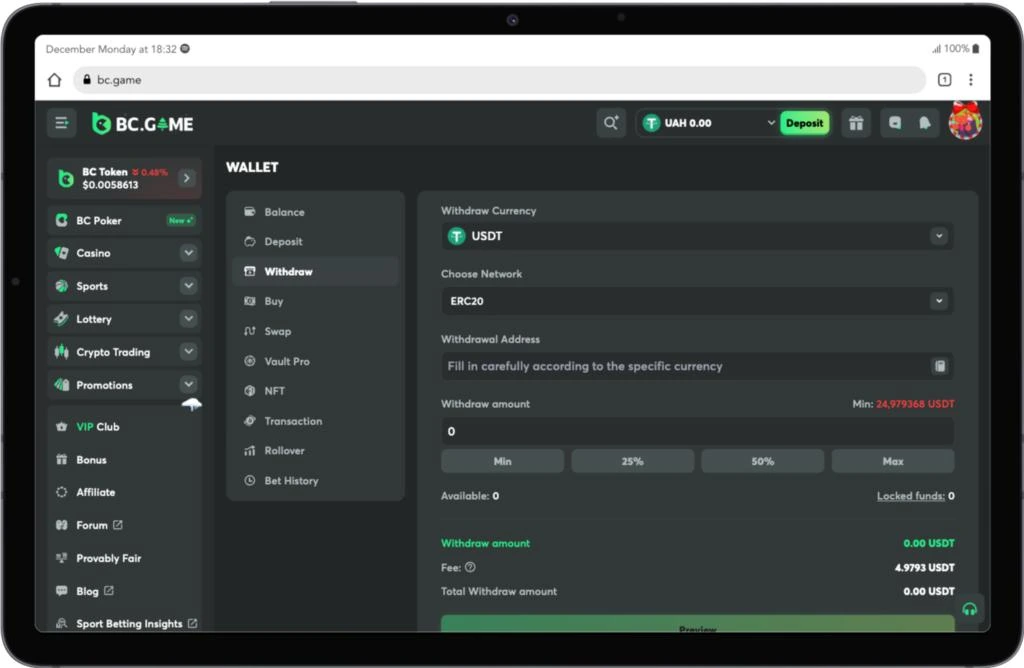The height and width of the screenshot is (668, 1024).
Task: Select the Withdraw wallet tab
Action: coord(315,272)
